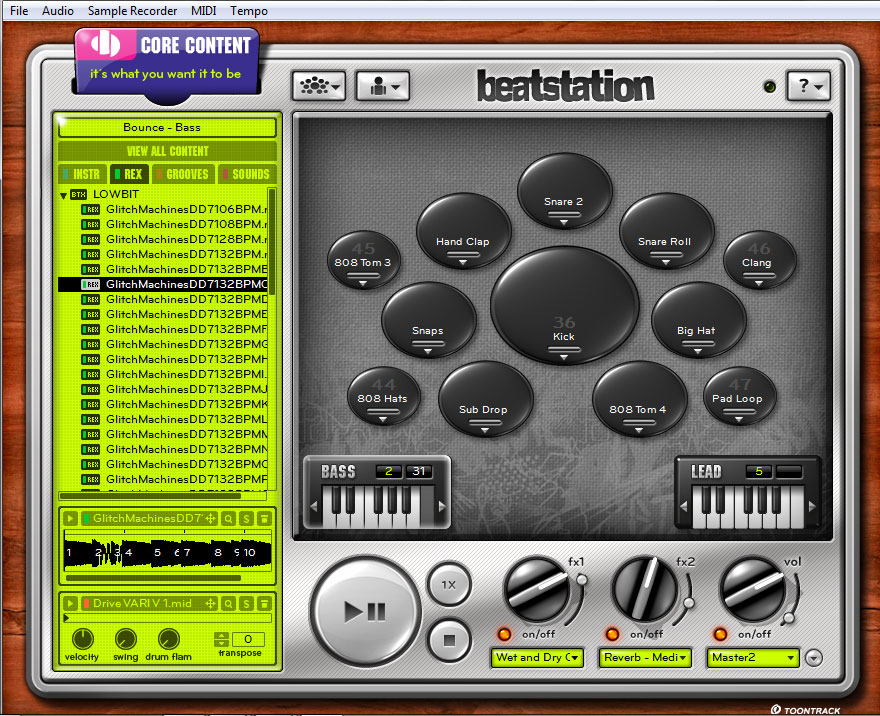Delete the GlitchMachinesDD7 loop with the trash icon
Viewport: 880px width, 716px height.
click(264, 518)
